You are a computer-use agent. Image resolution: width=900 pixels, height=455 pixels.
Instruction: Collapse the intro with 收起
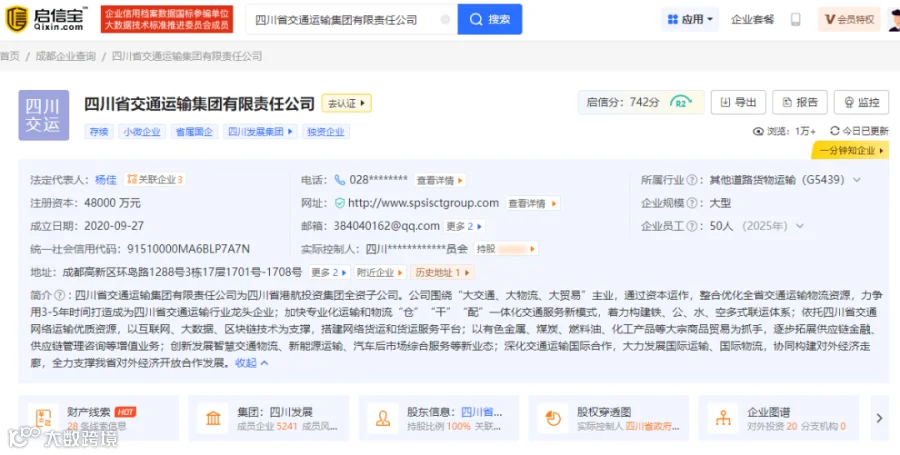tap(251, 363)
